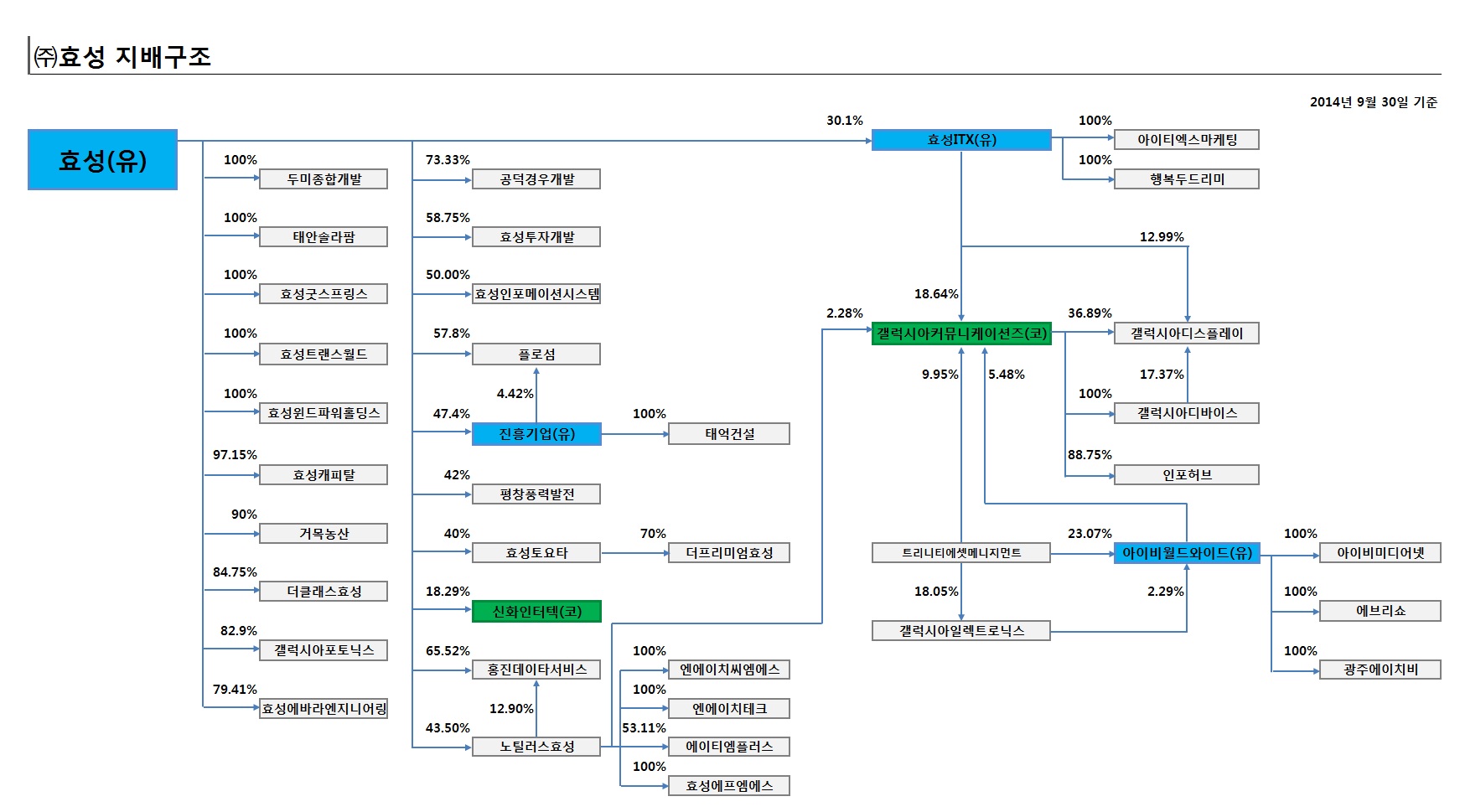
Task: Select the 갤럭시아디바이스 box
Action: coord(1187,413)
